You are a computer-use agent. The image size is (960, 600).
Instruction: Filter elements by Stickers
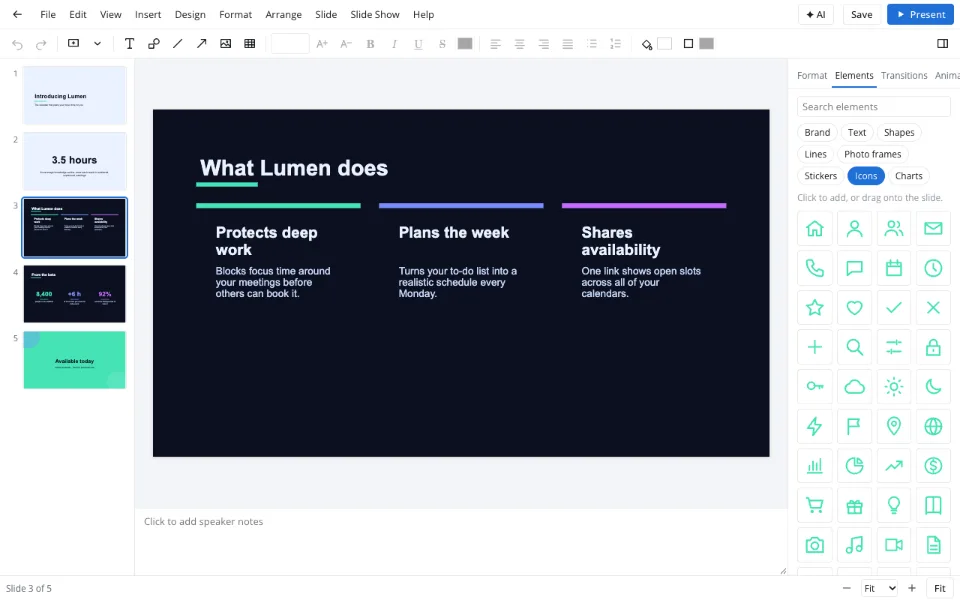click(820, 176)
